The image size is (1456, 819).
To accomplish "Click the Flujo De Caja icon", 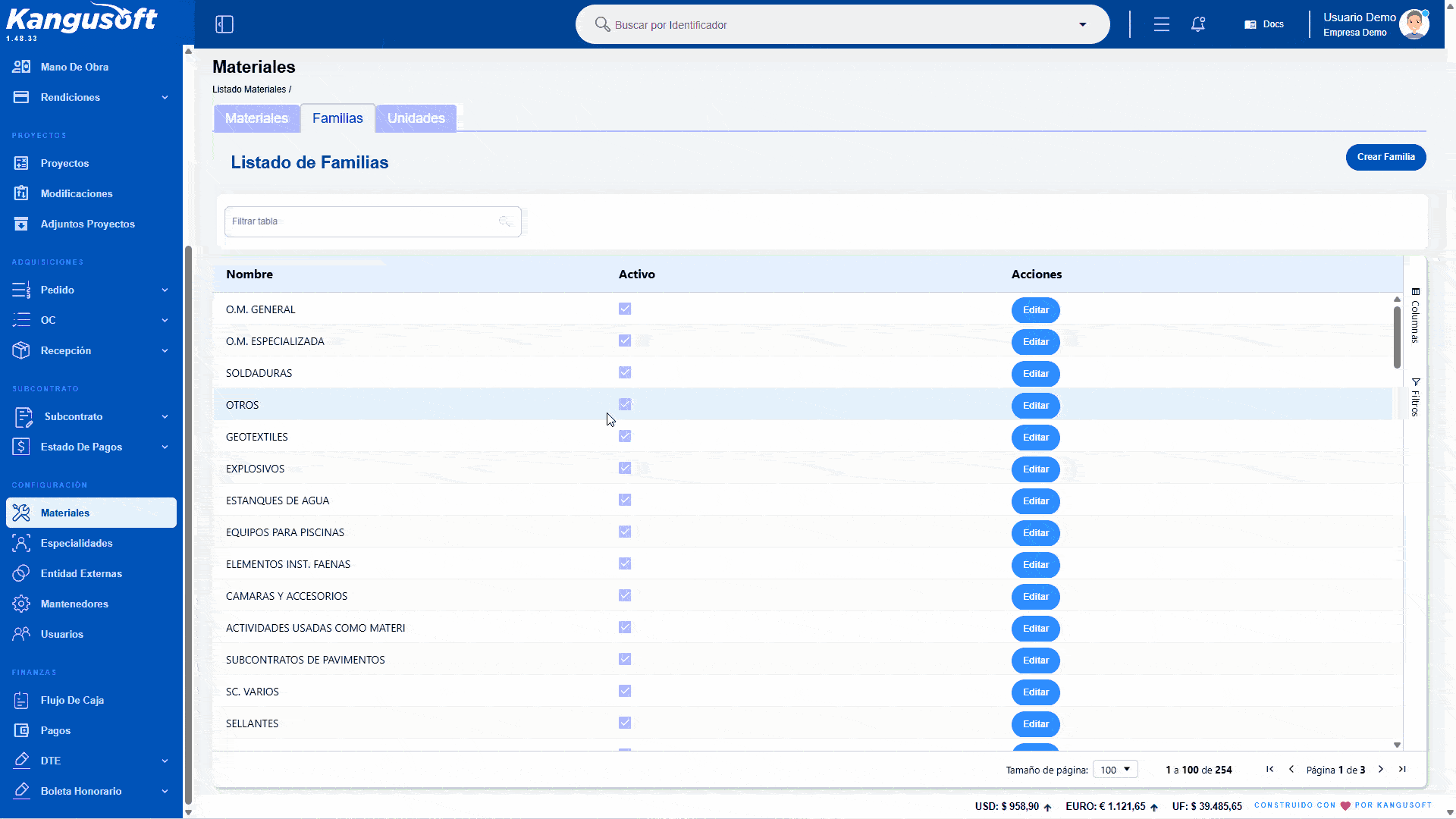I will (21, 700).
